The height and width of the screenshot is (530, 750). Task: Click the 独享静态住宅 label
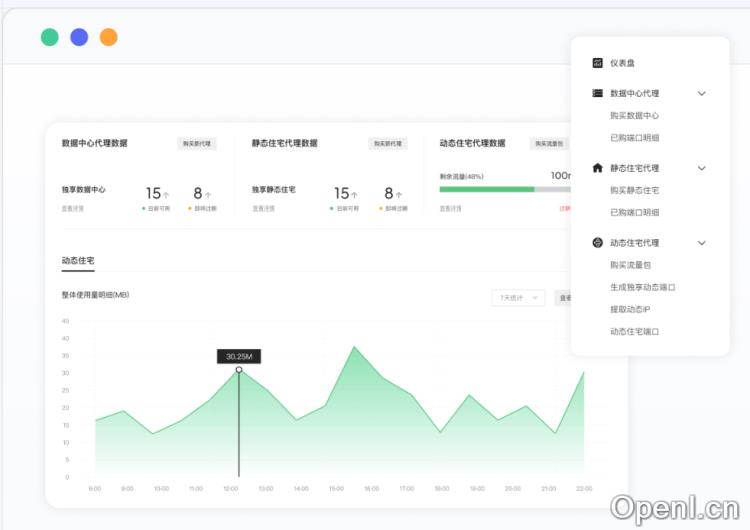274,189
